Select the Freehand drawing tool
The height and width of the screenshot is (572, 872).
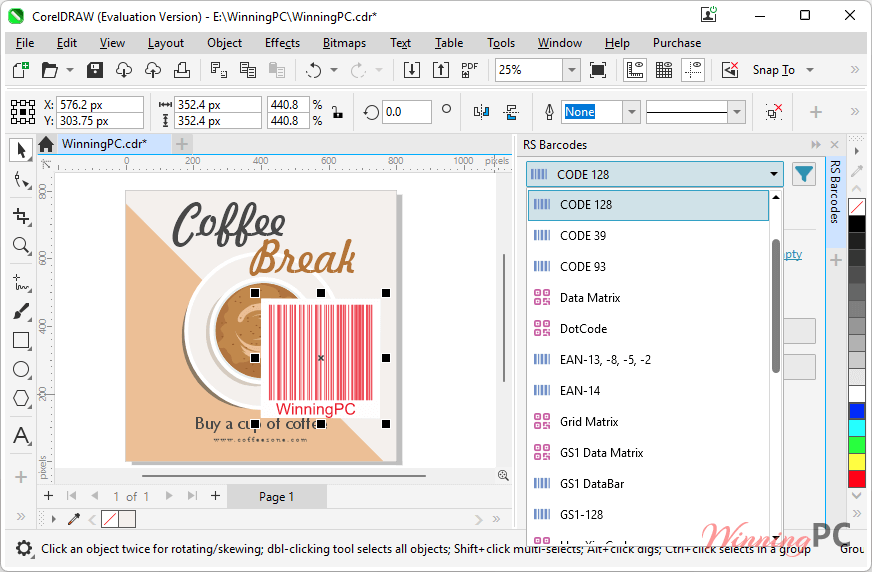21,282
